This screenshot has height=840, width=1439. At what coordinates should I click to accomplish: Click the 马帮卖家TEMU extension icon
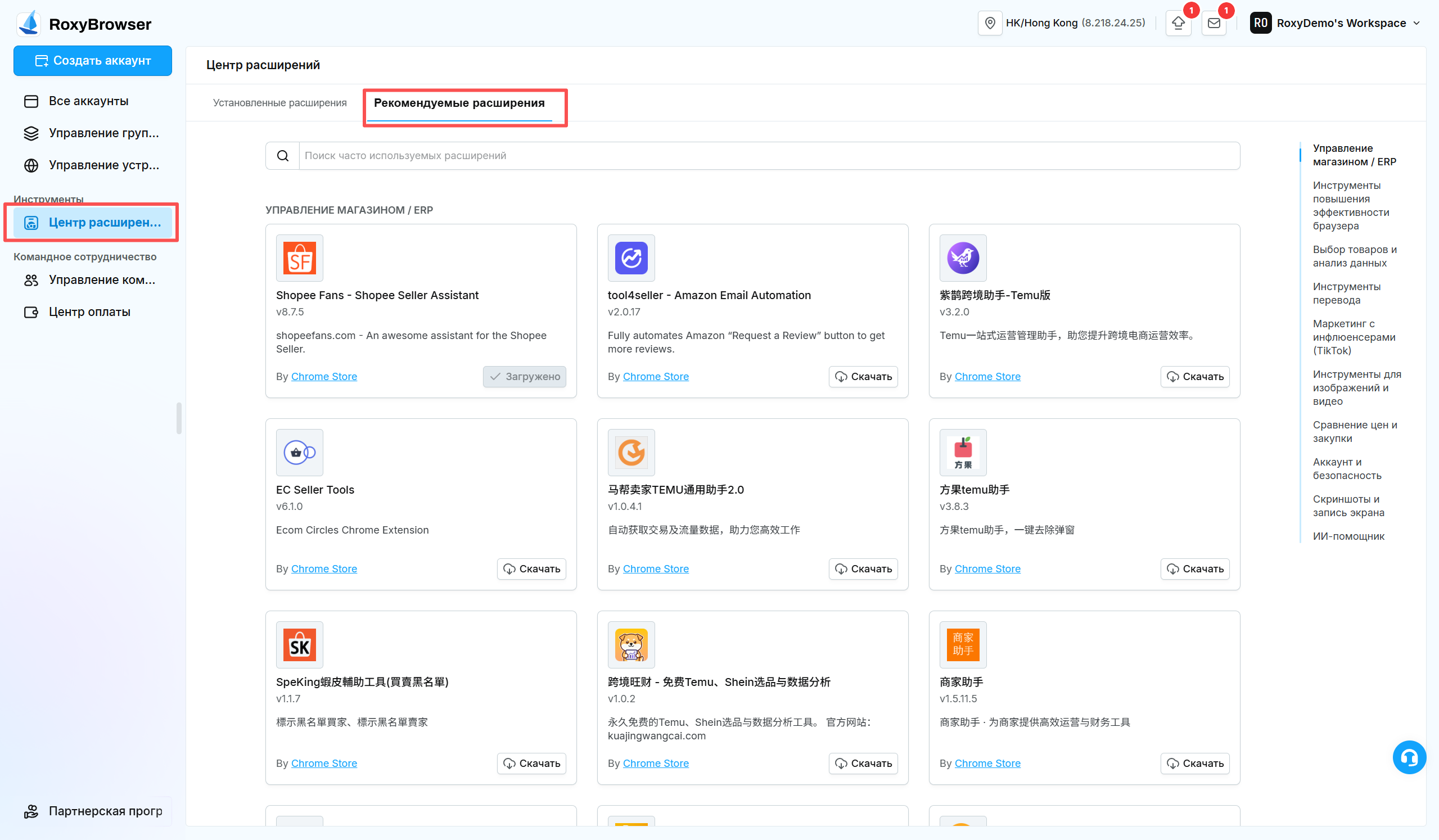(x=631, y=452)
